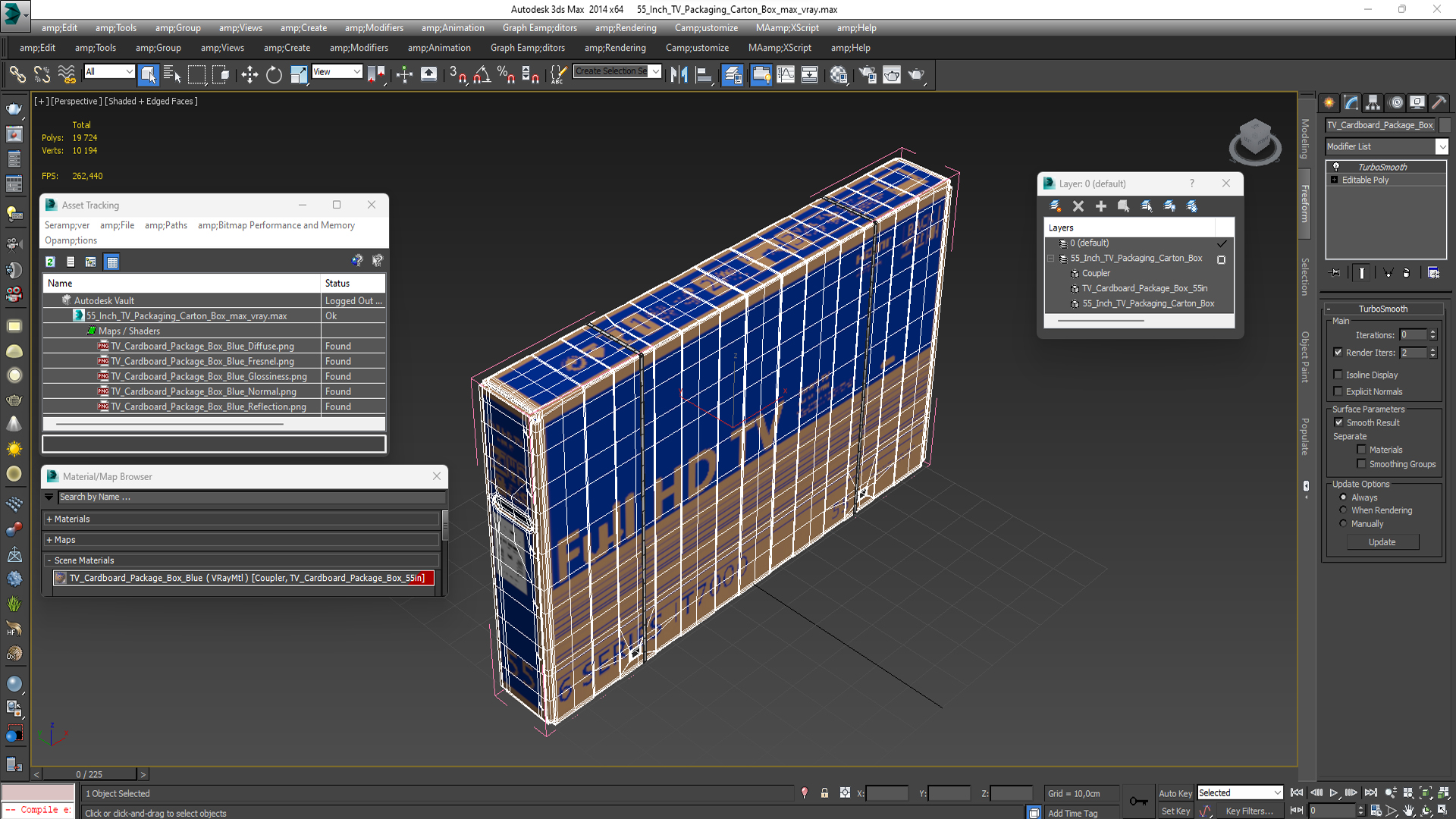Toggle the 3D Snaps icon
This screenshot has width=1456, height=819.
(x=457, y=74)
